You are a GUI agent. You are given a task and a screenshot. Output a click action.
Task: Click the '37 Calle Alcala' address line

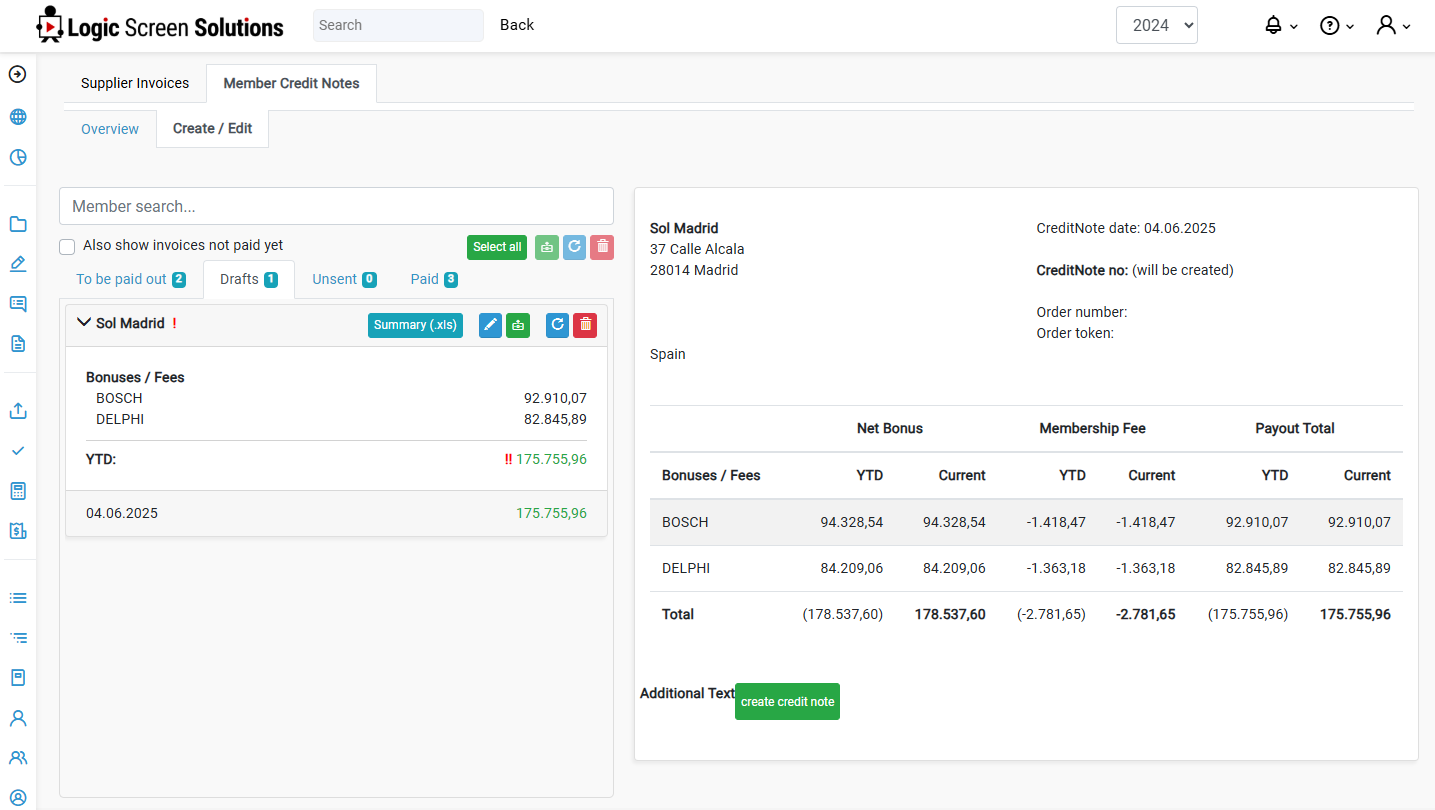(697, 249)
